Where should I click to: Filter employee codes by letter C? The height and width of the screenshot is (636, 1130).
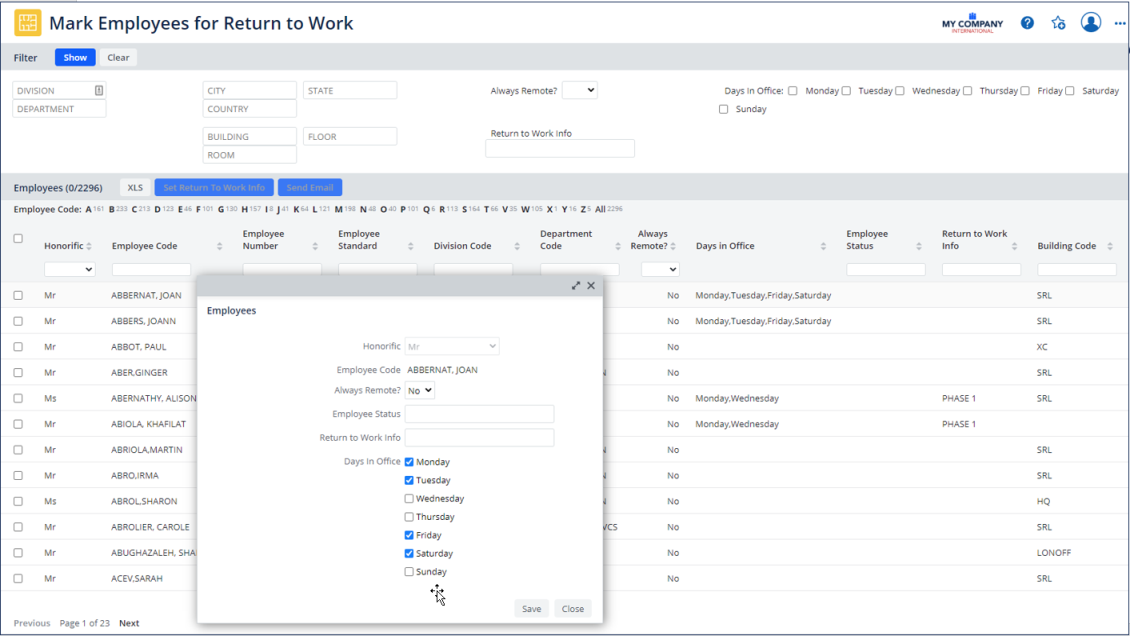point(135,210)
